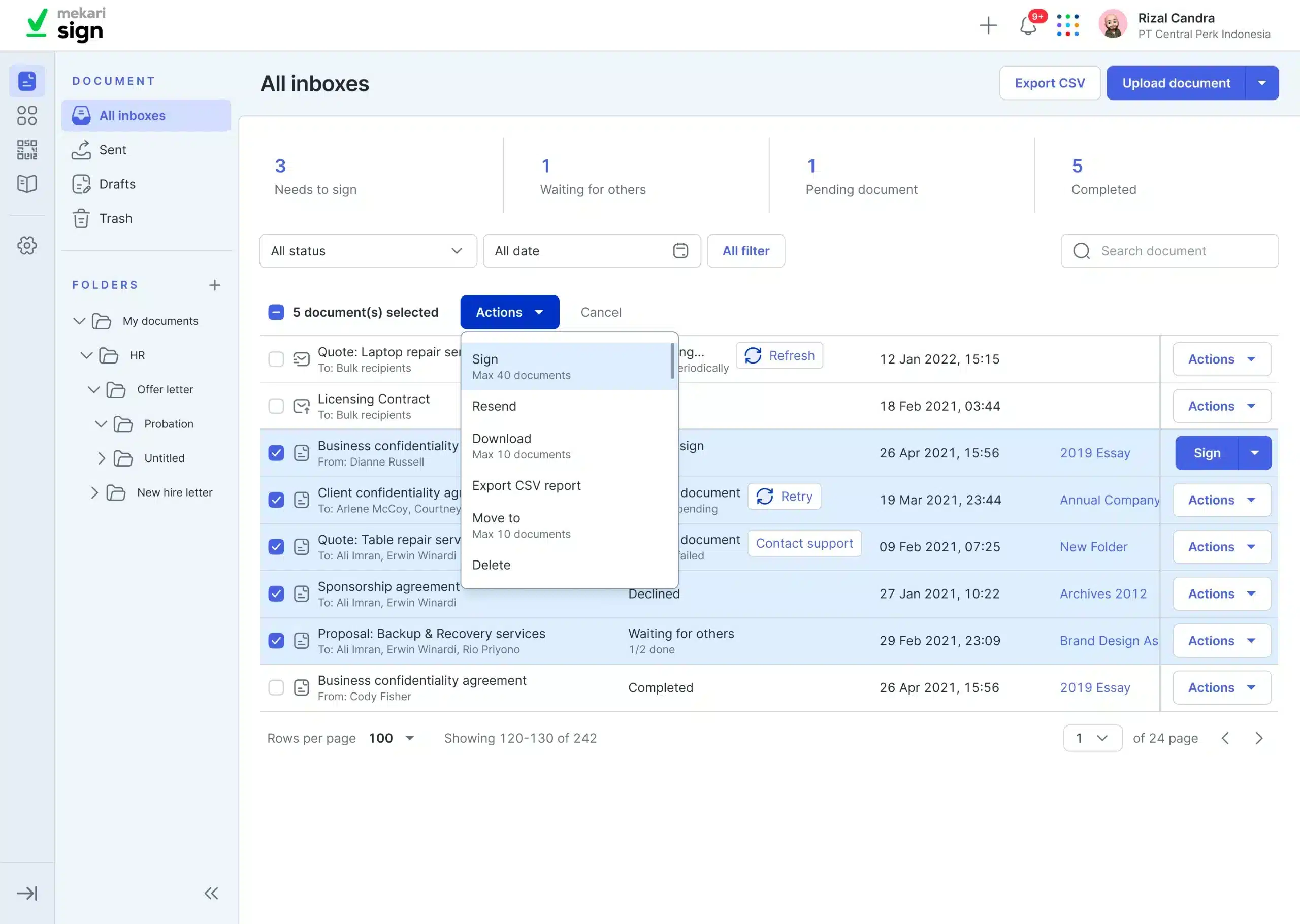The width and height of the screenshot is (1300, 924).
Task: Open the Archives 2012 folder link
Action: (x=1102, y=593)
